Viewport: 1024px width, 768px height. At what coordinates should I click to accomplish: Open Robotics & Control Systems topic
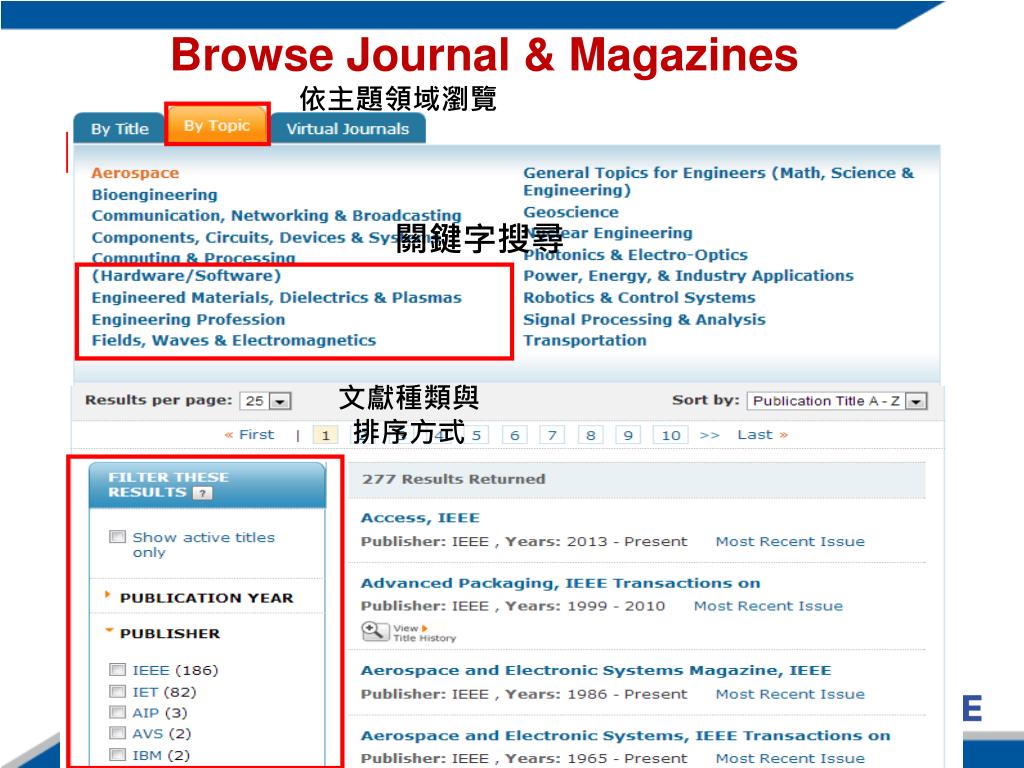point(639,298)
